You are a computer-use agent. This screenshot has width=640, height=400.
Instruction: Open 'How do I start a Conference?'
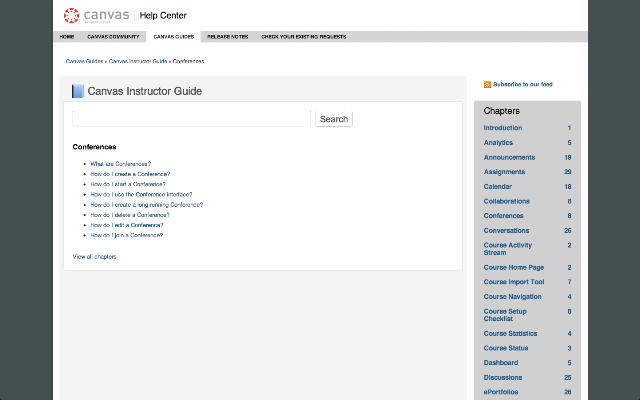128,184
